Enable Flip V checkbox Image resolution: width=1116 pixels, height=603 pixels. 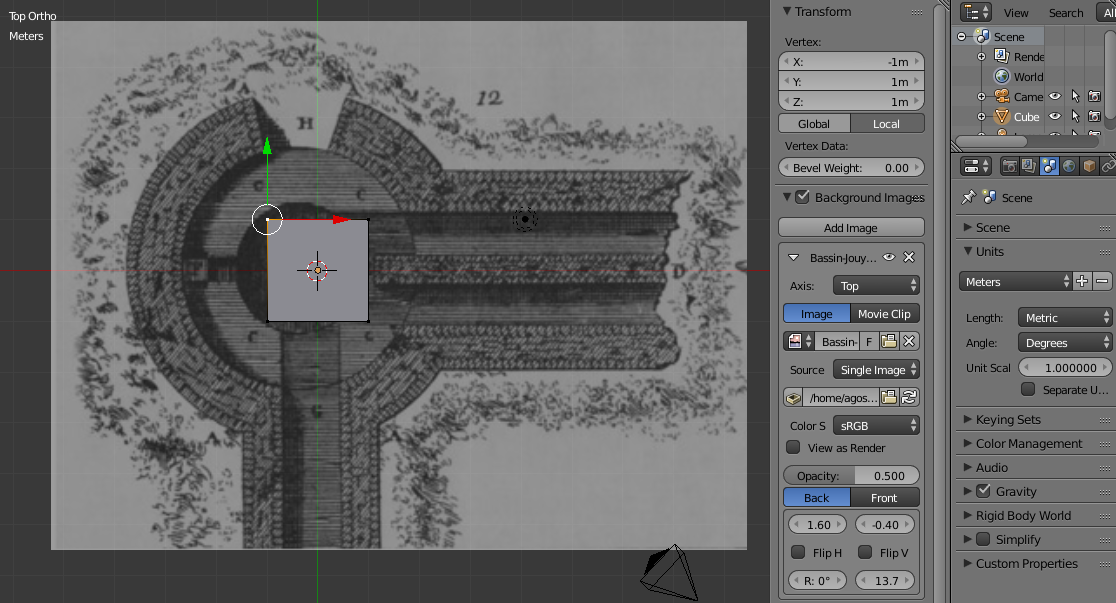865,552
